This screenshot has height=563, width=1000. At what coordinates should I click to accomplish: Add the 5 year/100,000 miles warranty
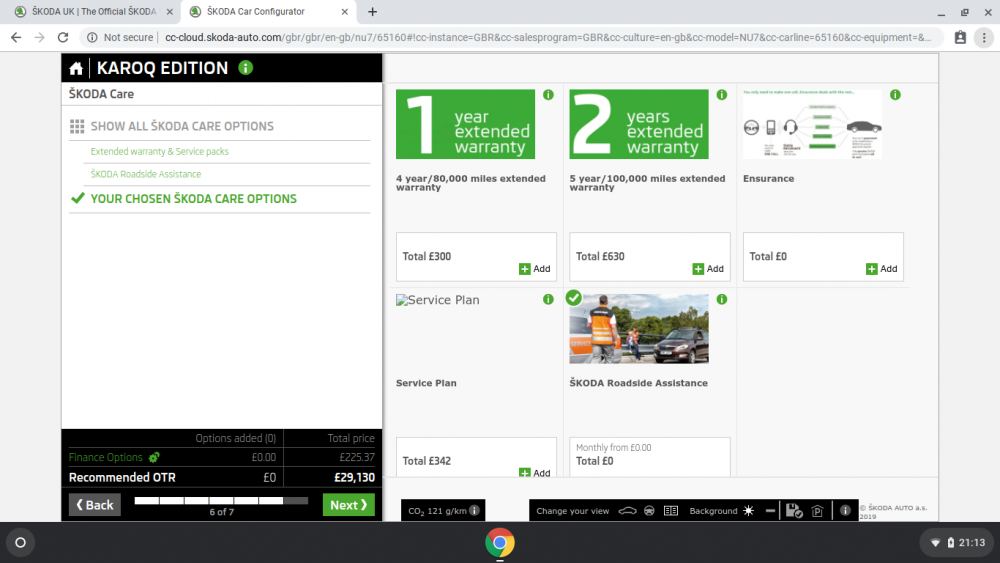[x=708, y=269]
